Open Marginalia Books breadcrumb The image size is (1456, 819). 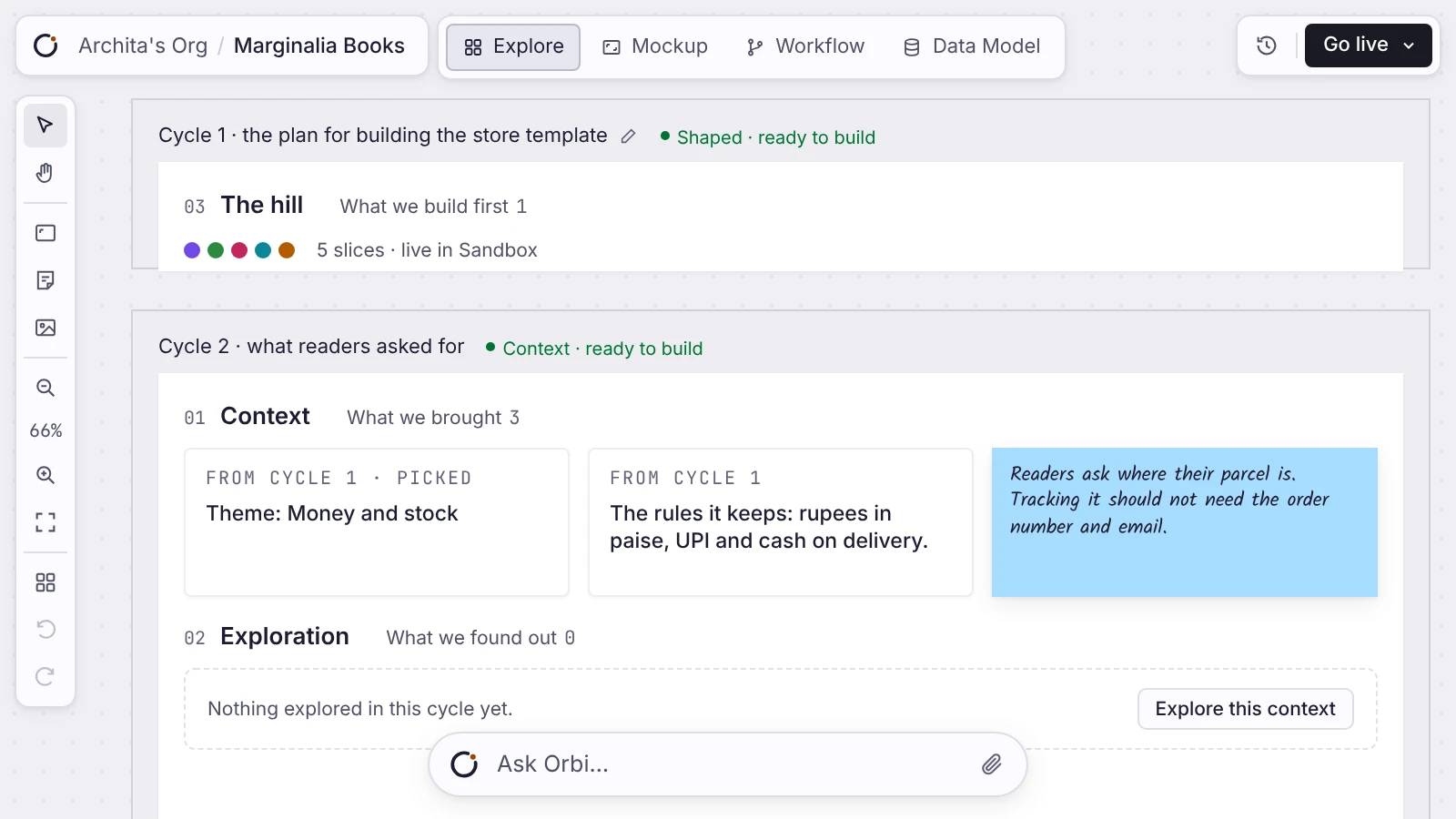(x=319, y=45)
